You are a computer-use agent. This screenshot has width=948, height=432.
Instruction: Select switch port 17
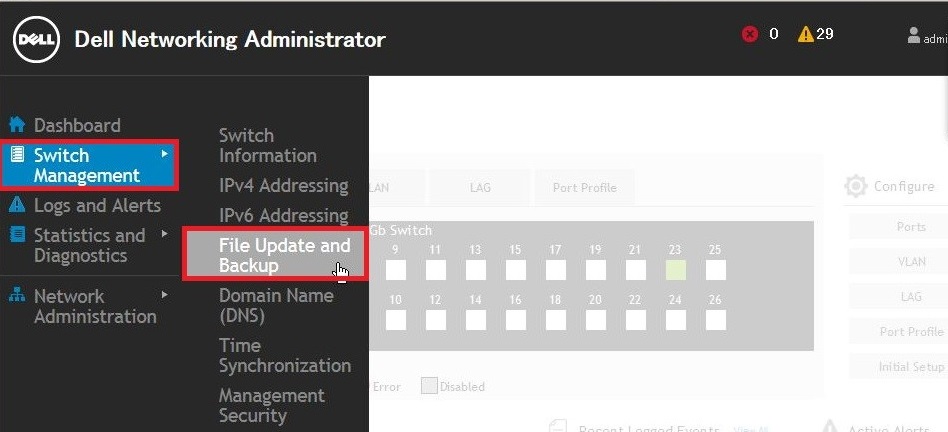[x=556, y=270]
